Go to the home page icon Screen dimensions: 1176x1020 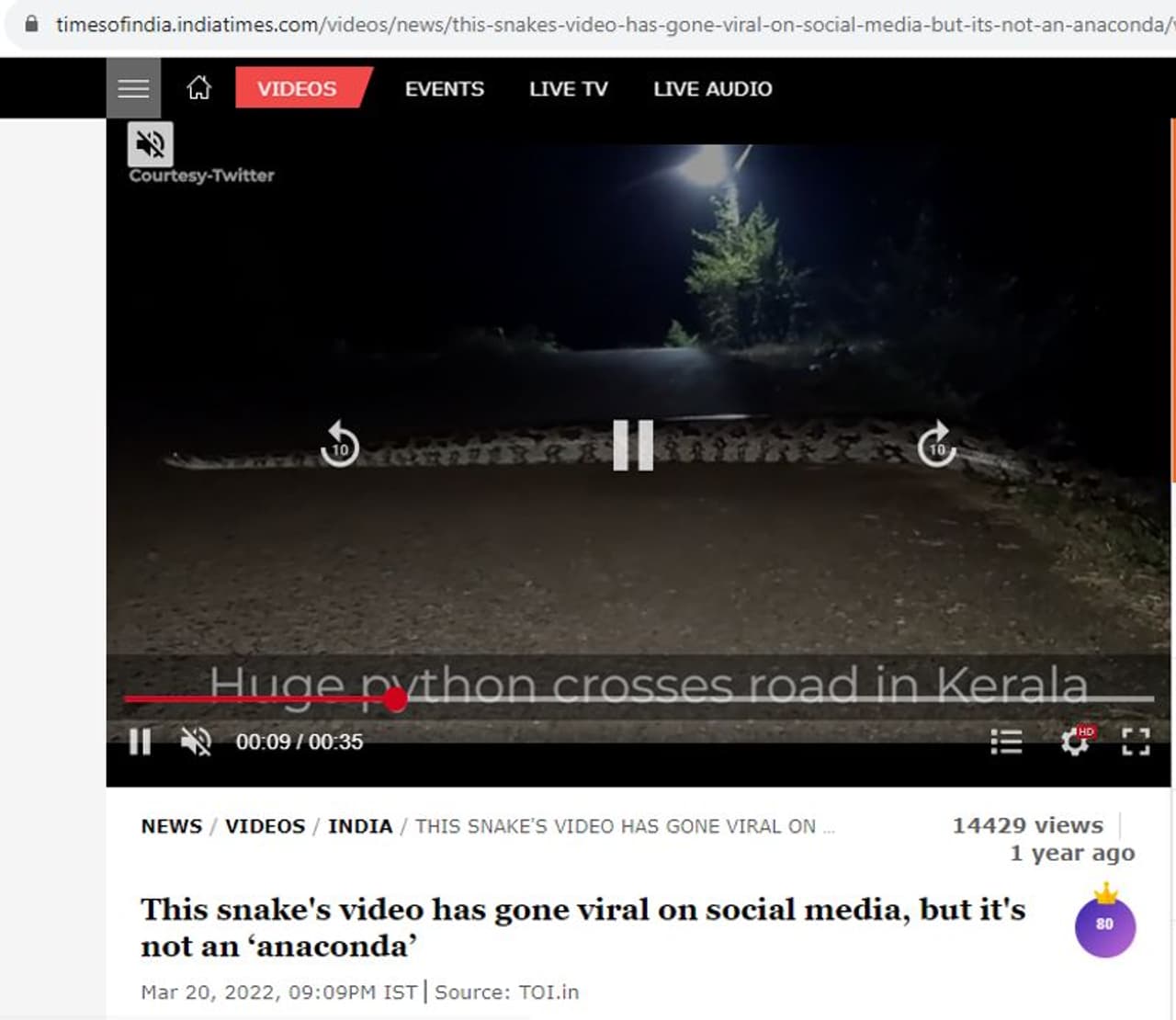198,88
